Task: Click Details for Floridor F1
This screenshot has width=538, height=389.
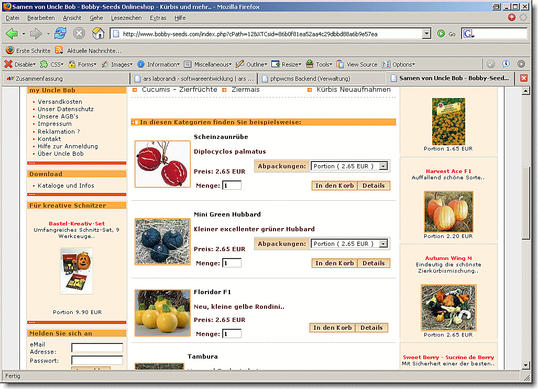Action: (371, 328)
